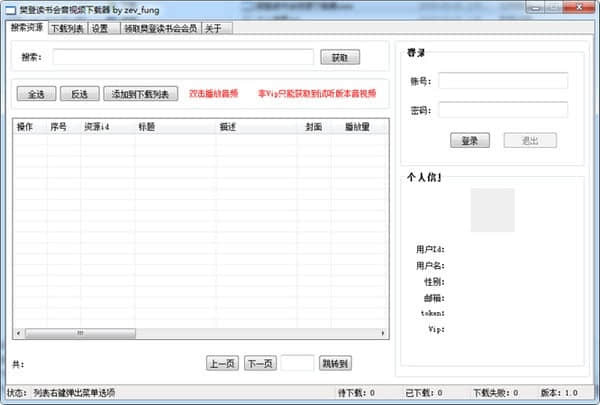Click 添加到下载列表 button

(x=140, y=94)
